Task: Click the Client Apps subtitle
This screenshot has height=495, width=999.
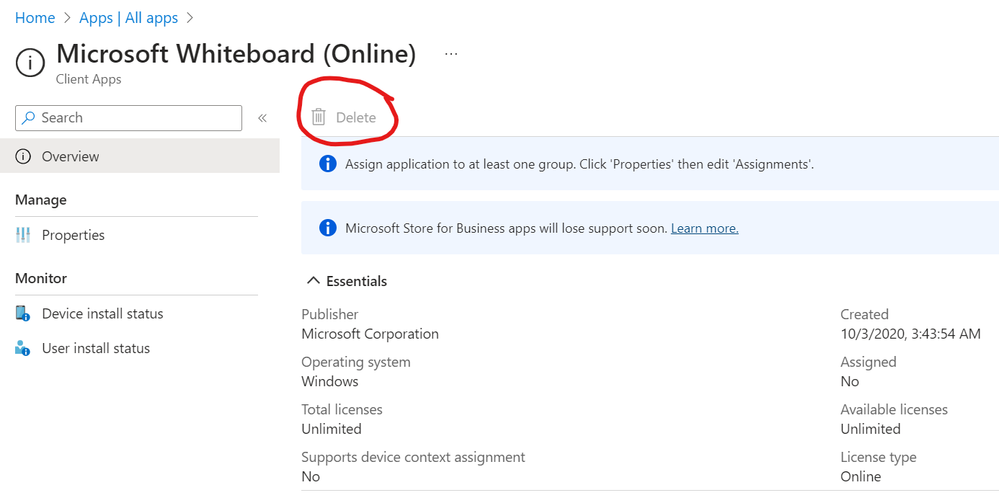Action: pos(89,80)
